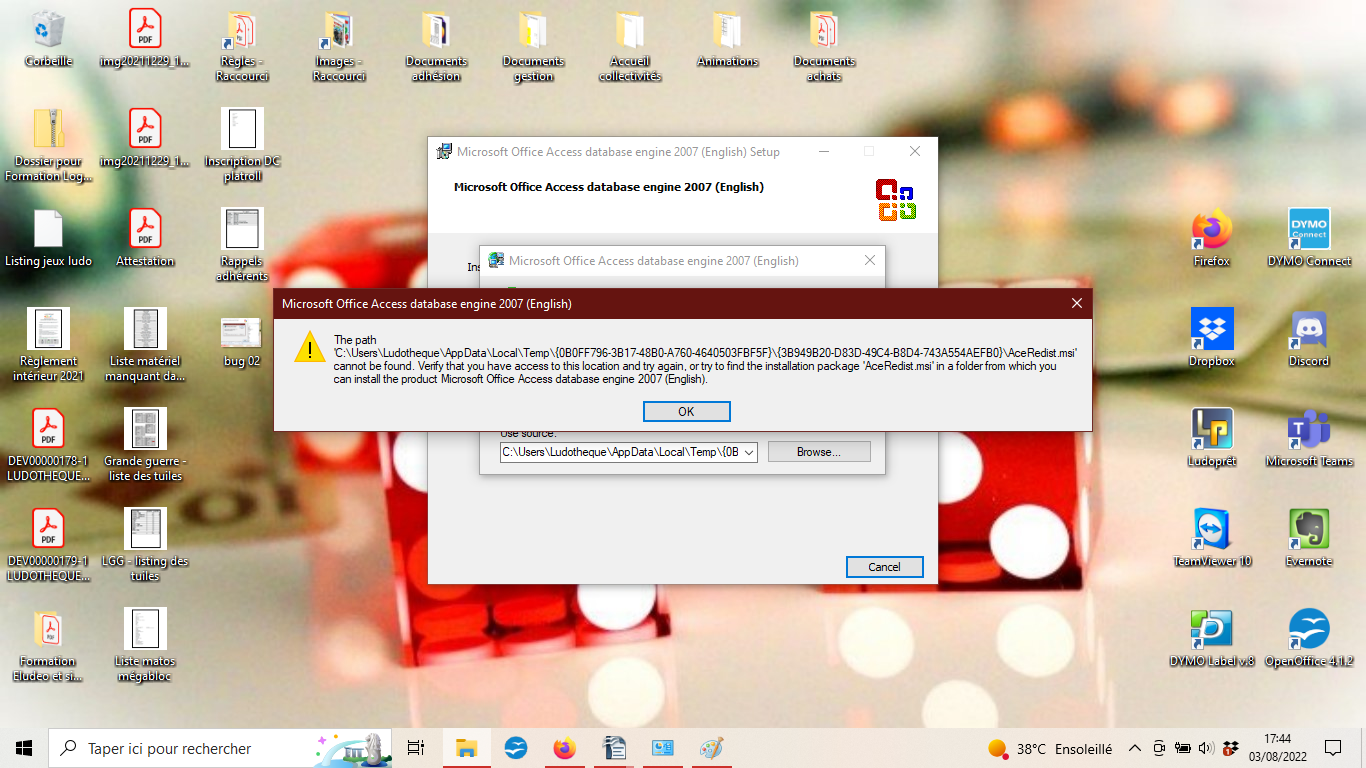Click the paint palette taskbar icon

pyautogui.click(x=711, y=748)
